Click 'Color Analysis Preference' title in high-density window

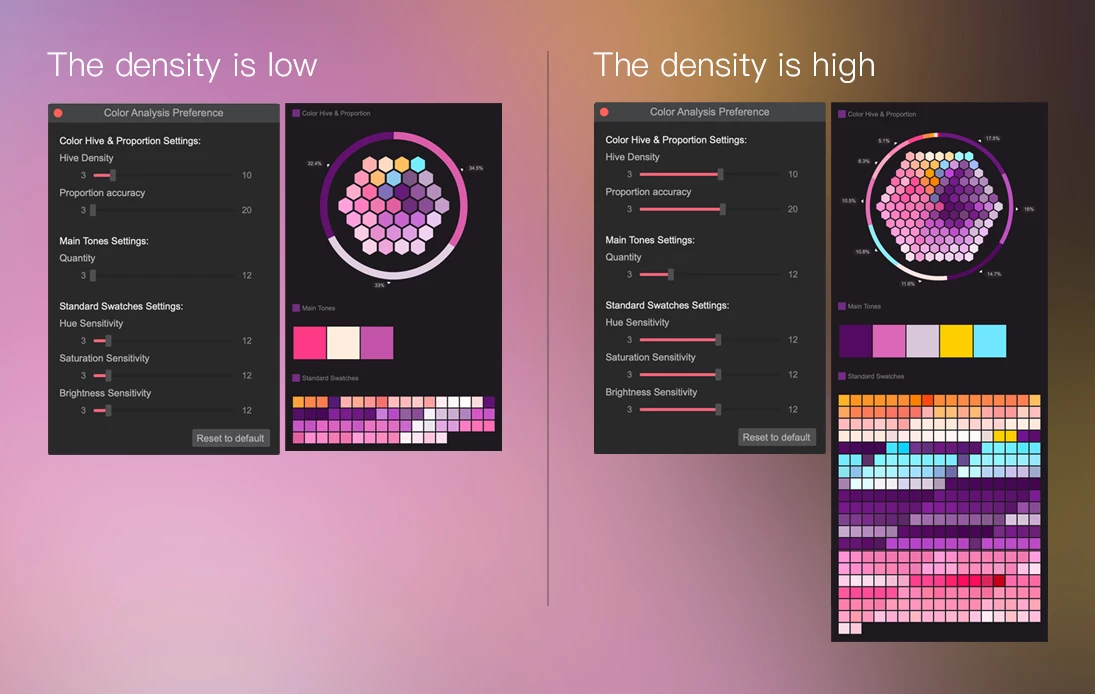click(x=710, y=112)
